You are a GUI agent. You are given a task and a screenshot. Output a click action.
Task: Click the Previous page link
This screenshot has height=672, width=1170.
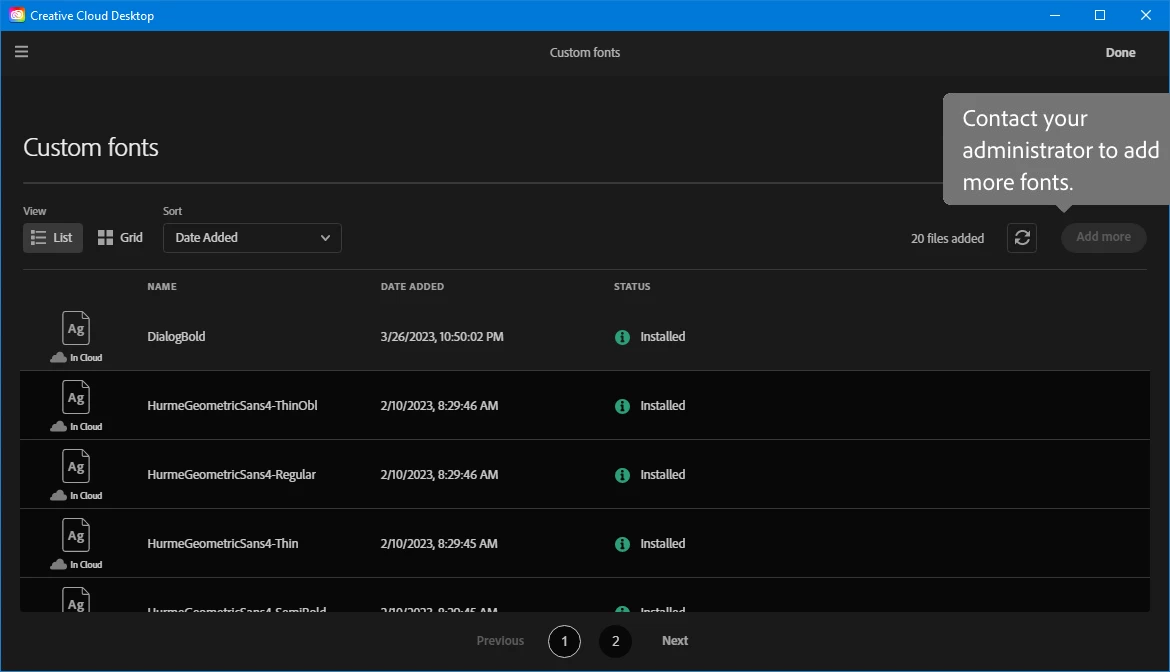pos(500,641)
